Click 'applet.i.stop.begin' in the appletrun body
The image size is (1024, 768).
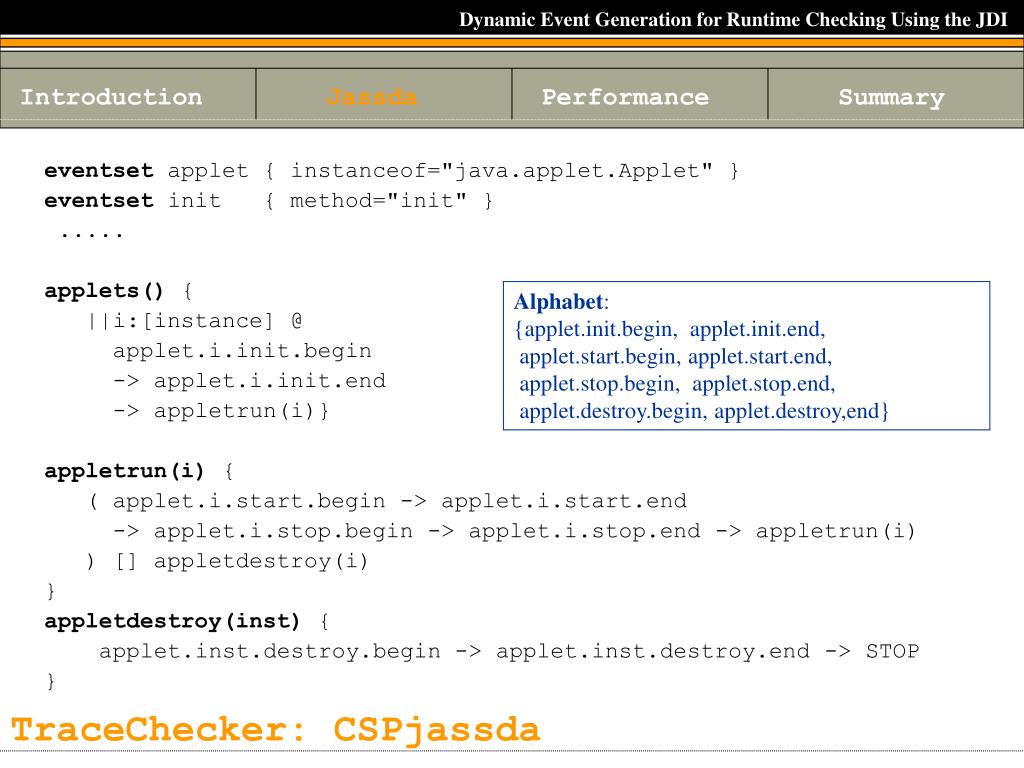click(x=283, y=531)
